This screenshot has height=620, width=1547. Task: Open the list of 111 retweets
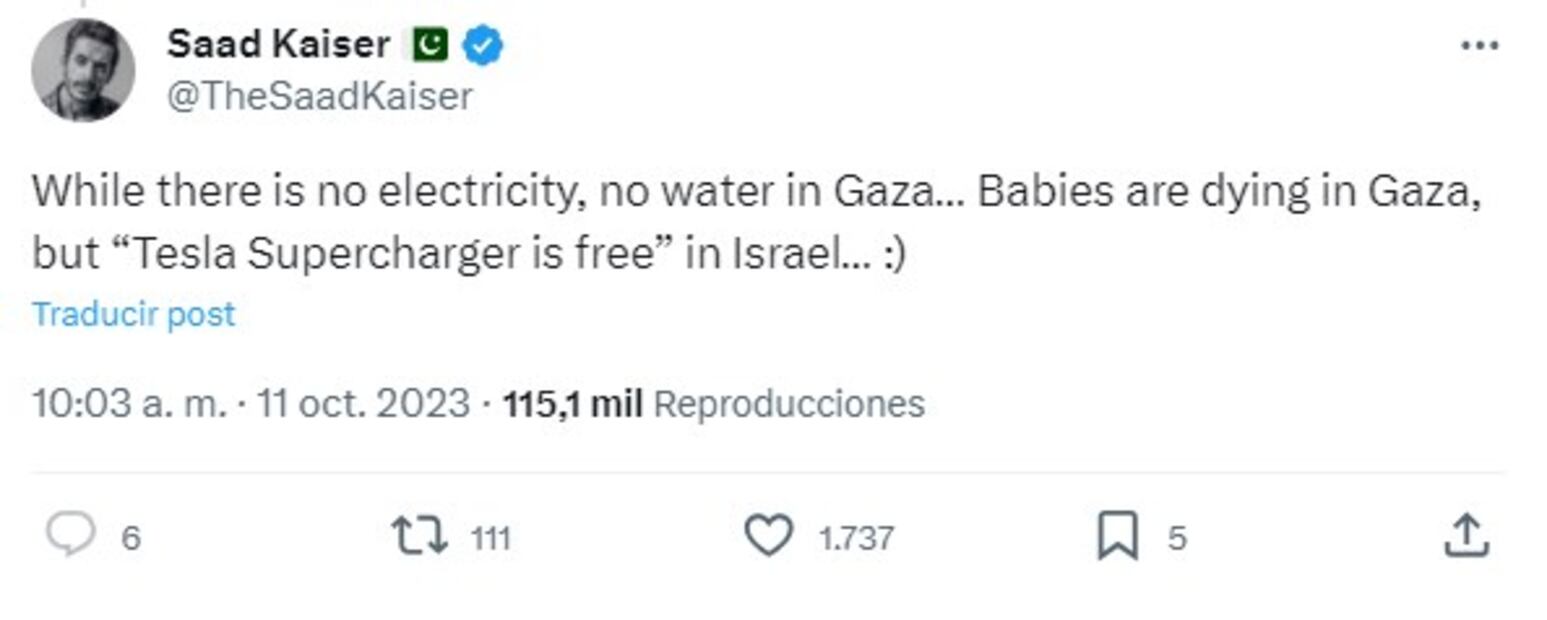[x=489, y=536]
